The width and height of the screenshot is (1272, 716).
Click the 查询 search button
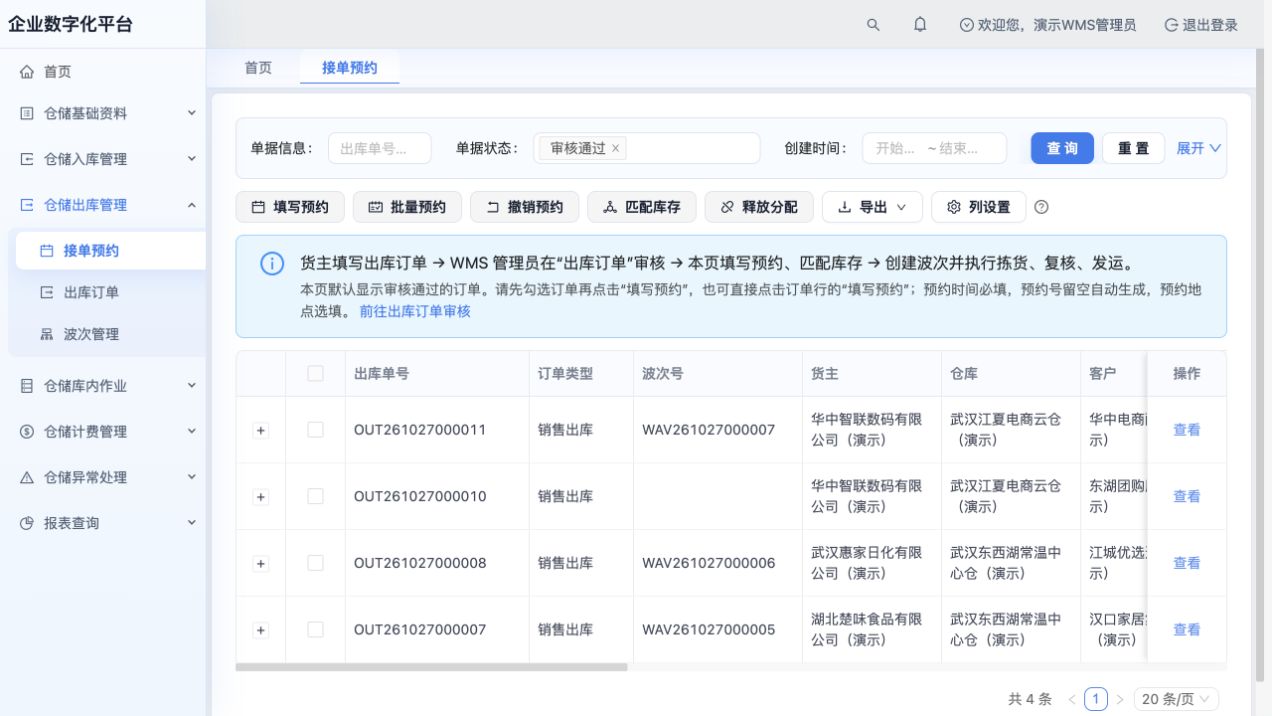1062,148
